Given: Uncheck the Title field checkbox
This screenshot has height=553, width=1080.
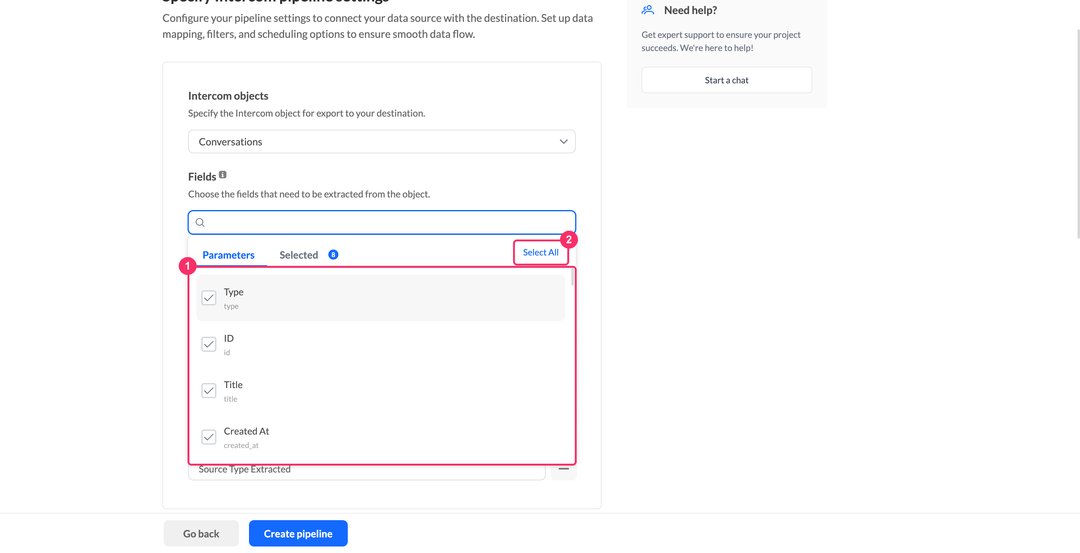Looking at the screenshot, I should [x=209, y=390].
